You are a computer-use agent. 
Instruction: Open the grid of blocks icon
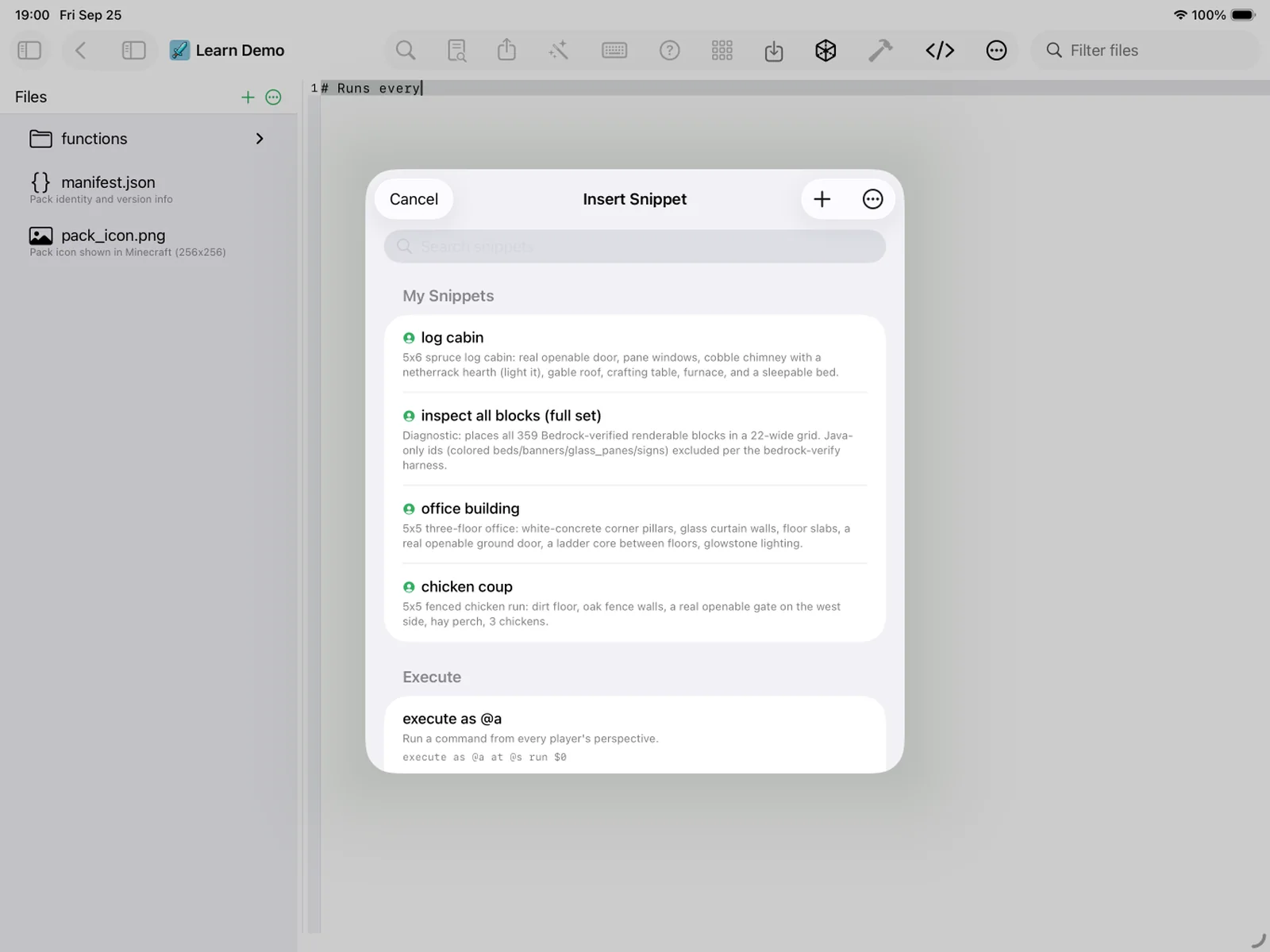(x=722, y=51)
